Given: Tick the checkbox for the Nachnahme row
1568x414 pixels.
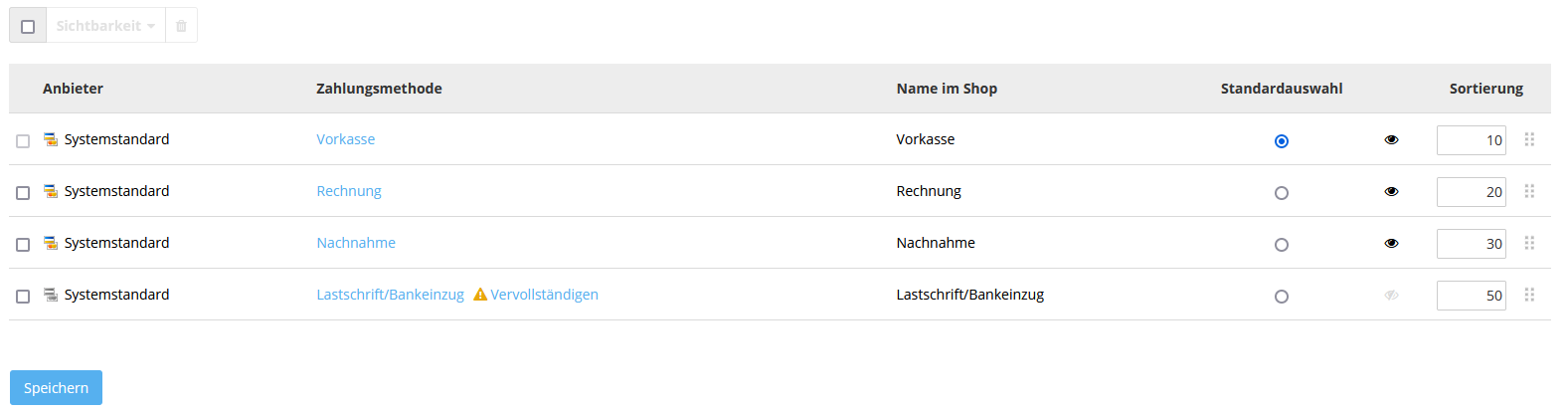Looking at the screenshot, I should (23, 245).
